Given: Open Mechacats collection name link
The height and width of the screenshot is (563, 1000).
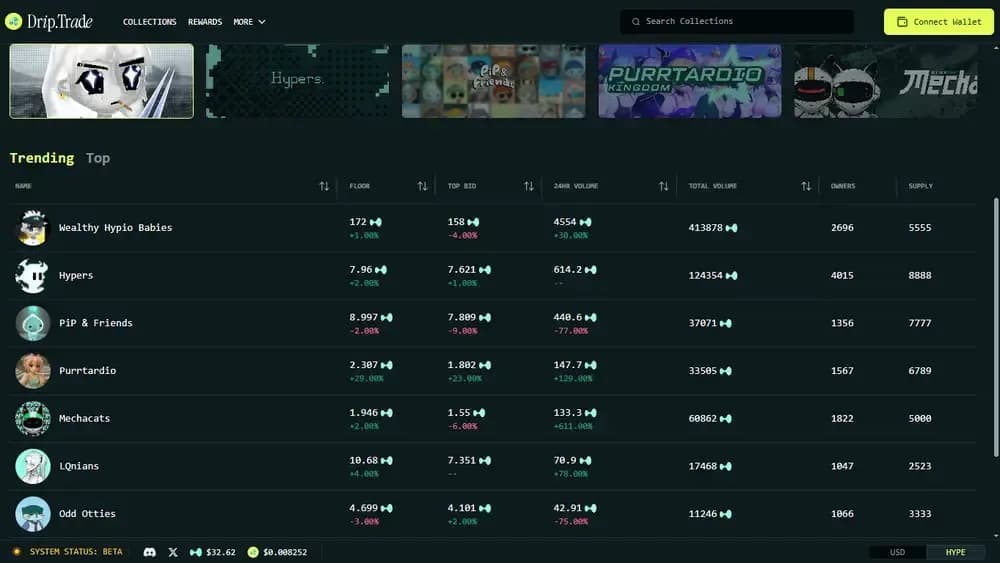Looking at the screenshot, I should [x=84, y=418].
